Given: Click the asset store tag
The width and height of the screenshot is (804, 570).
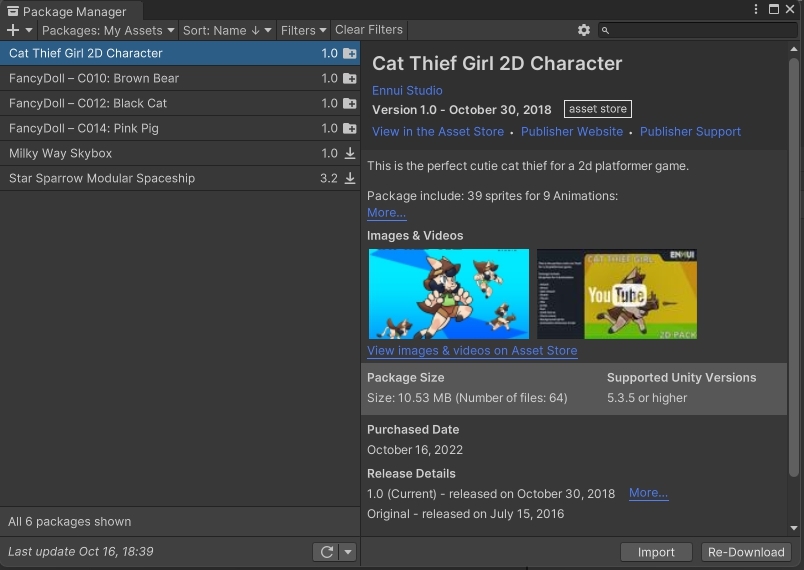Looking at the screenshot, I should click(x=598, y=109).
